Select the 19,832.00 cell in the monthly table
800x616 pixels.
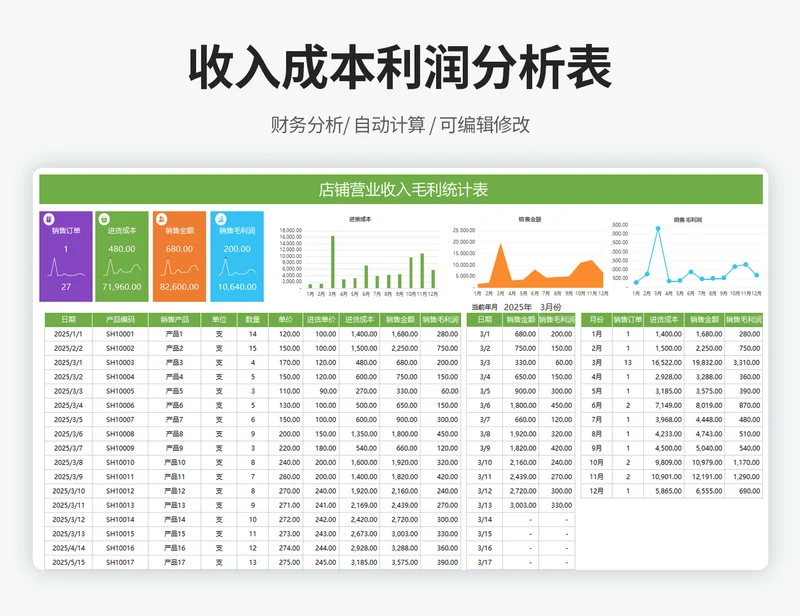(705, 363)
